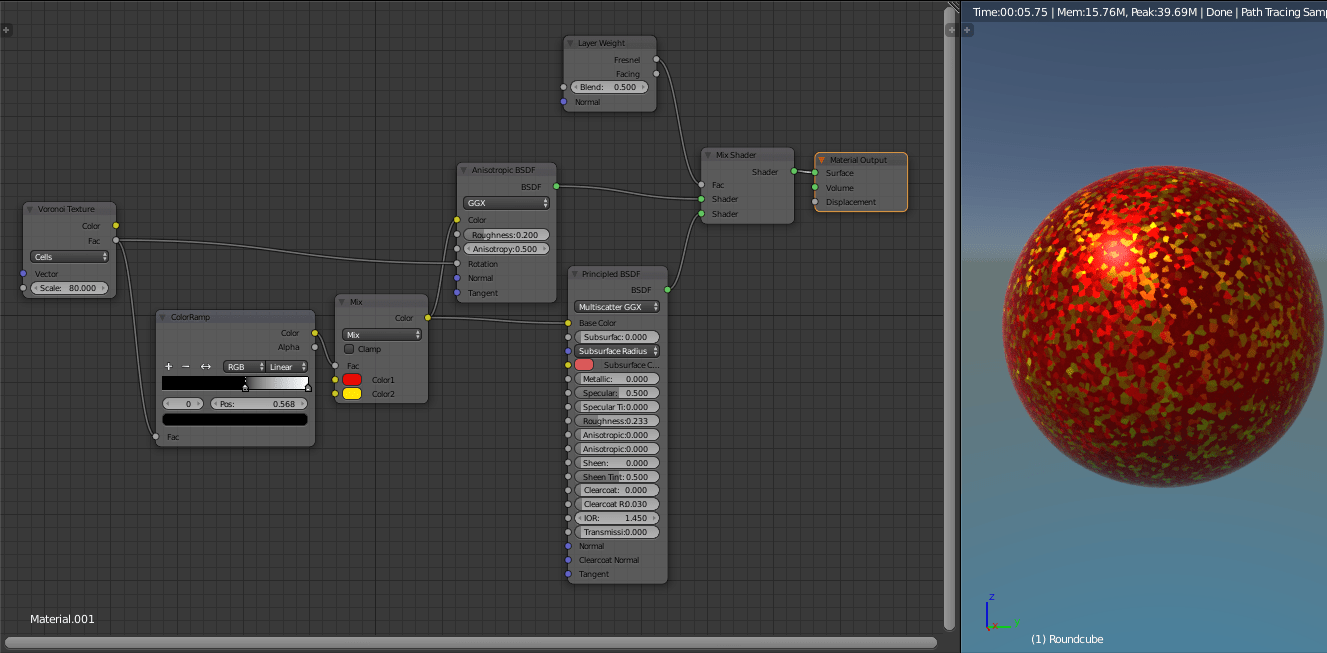This screenshot has height=653, width=1327.
Task: Collapse the Principled BSDF node triangle
Action: point(576,273)
